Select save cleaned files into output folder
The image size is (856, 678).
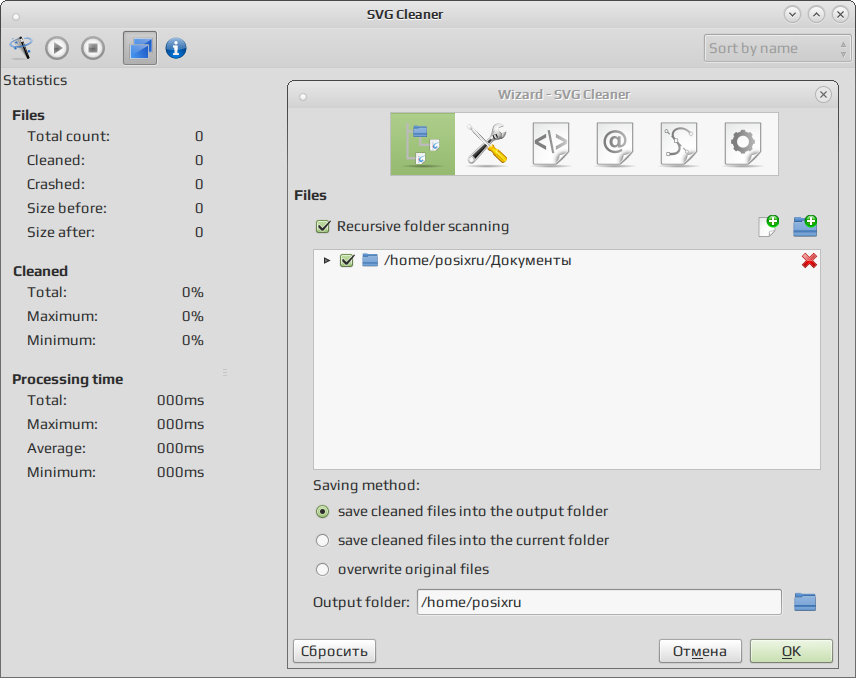[323, 512]
